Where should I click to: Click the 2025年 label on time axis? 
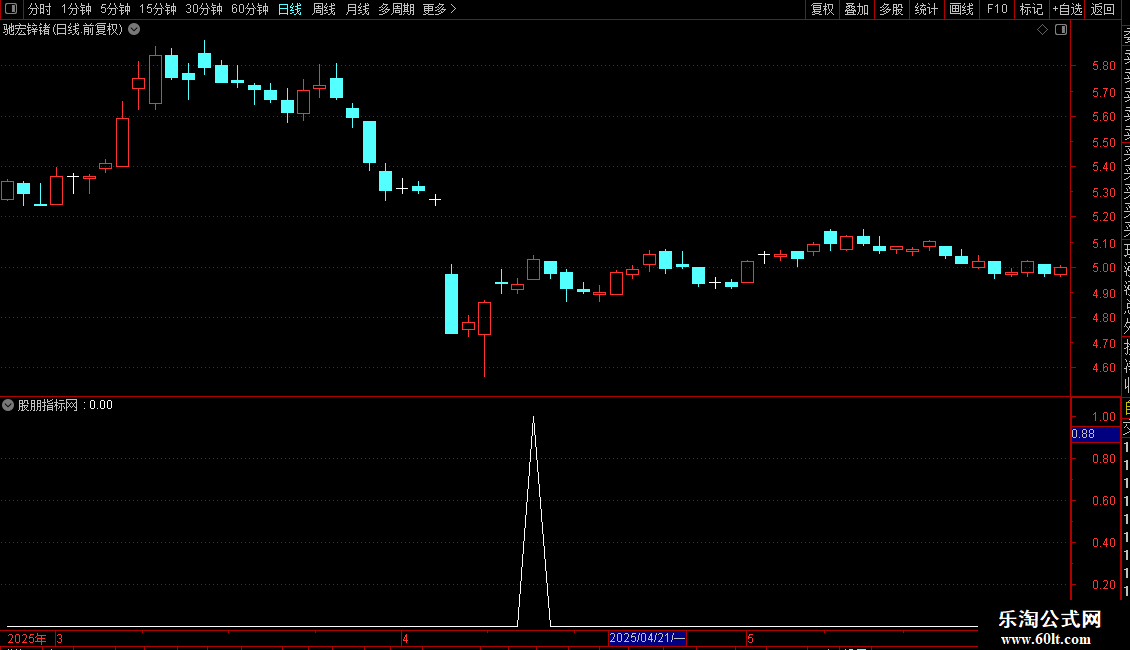click(x=27, y=638)
